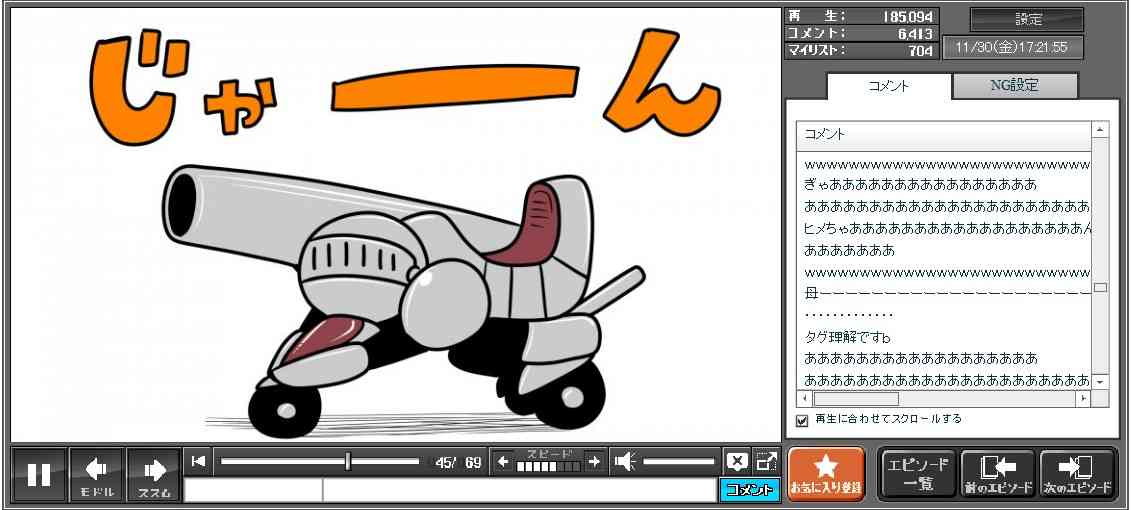Decrease playback speed with left arrow
This screenshot has height=510, width=1131.
point(504,461)
